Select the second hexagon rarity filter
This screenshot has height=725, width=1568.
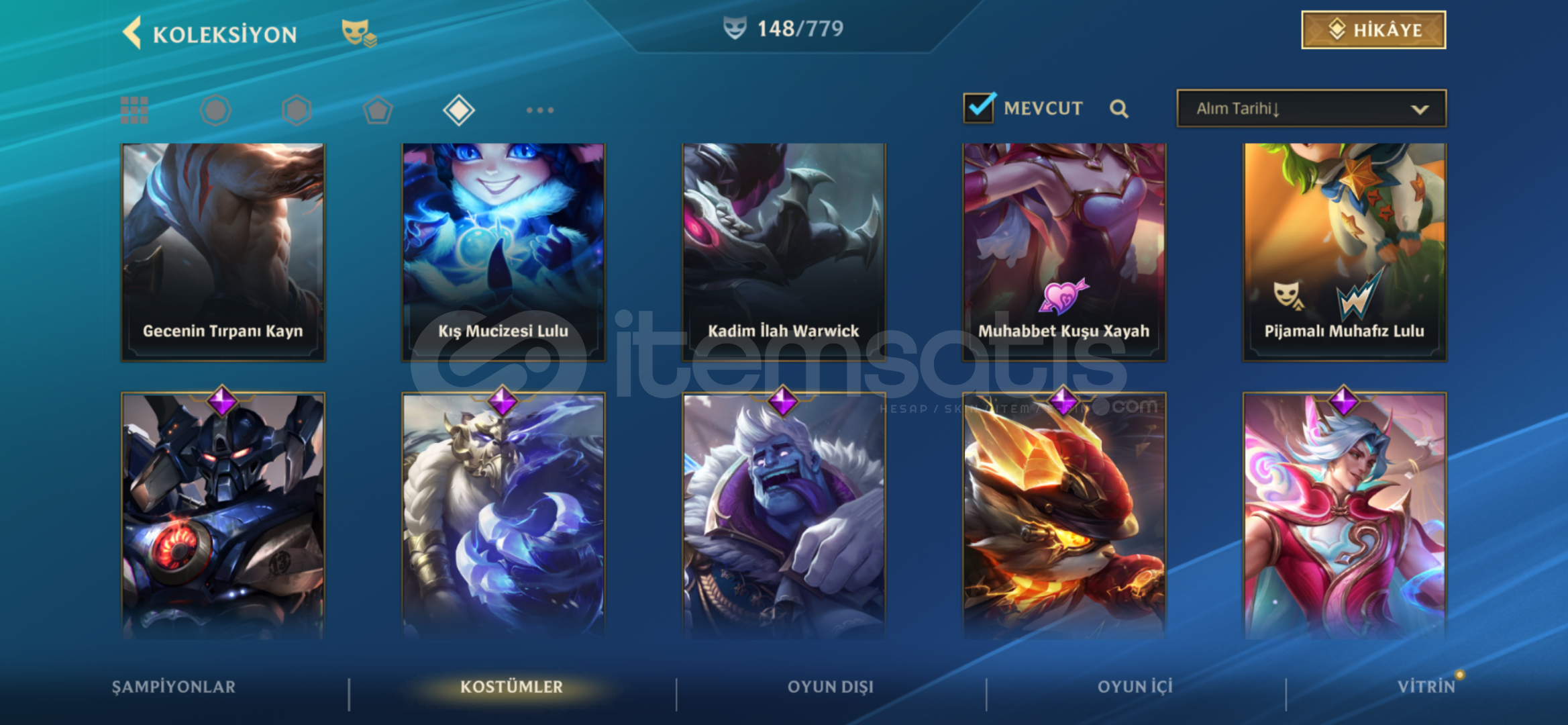[x=297, y=110]
